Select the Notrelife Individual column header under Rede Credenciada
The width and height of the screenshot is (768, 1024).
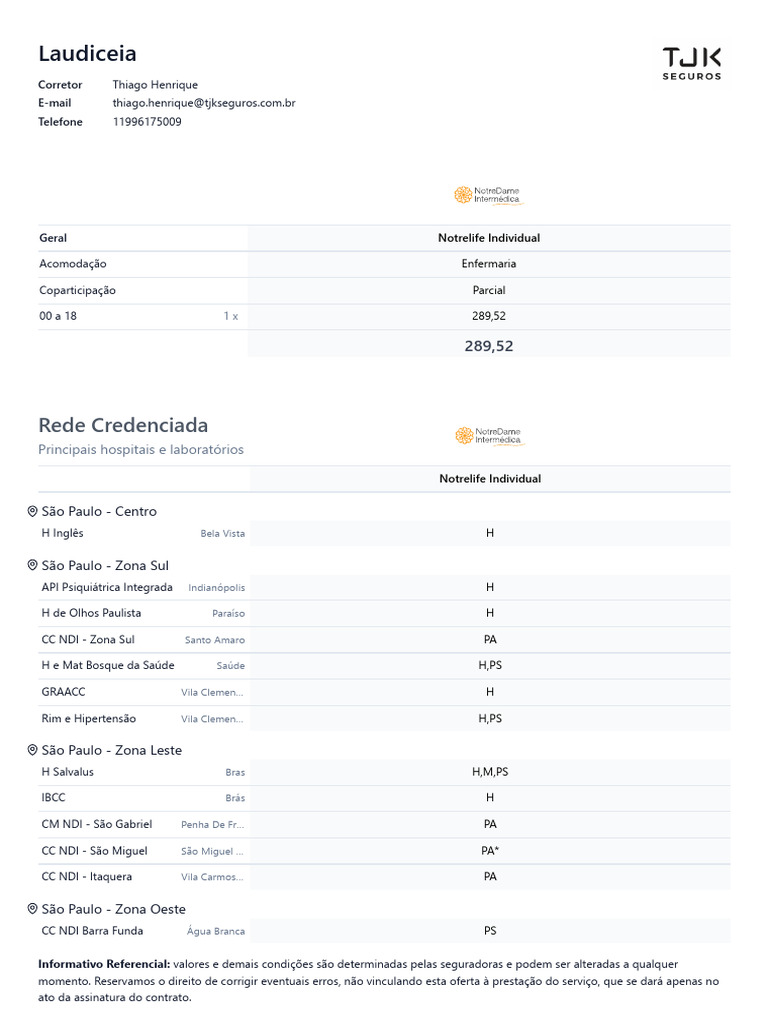pyautogui.click(x=490, y=479)
